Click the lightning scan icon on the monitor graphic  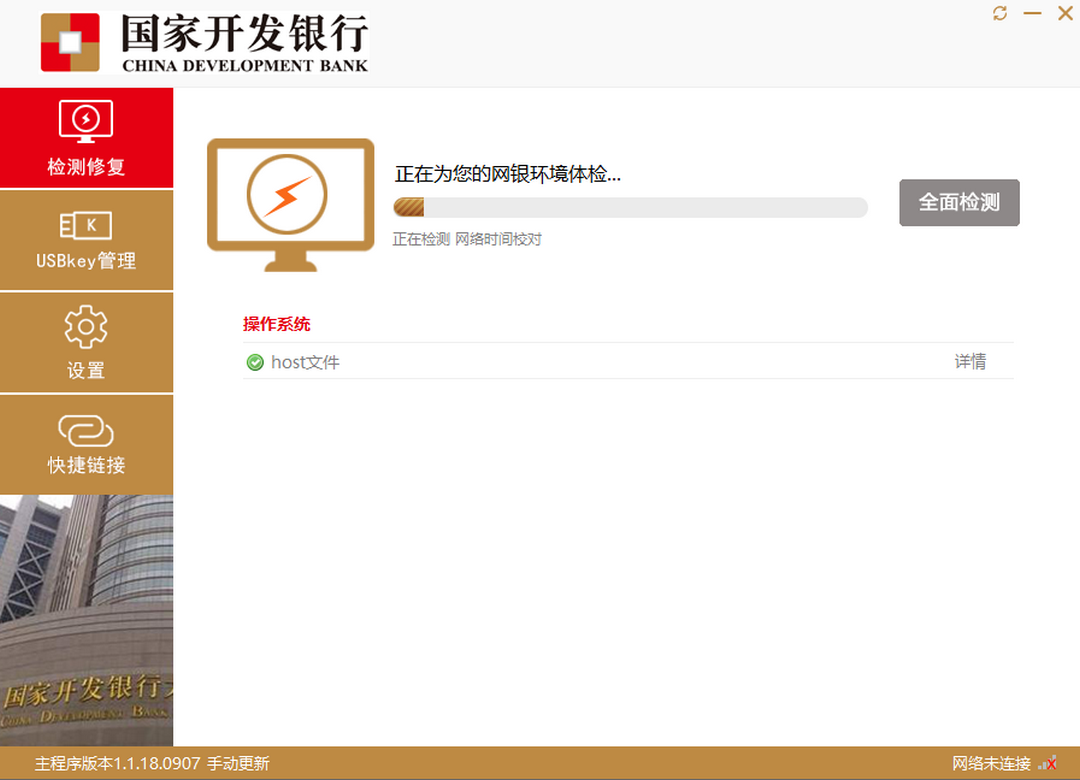[x=289, y=193]
